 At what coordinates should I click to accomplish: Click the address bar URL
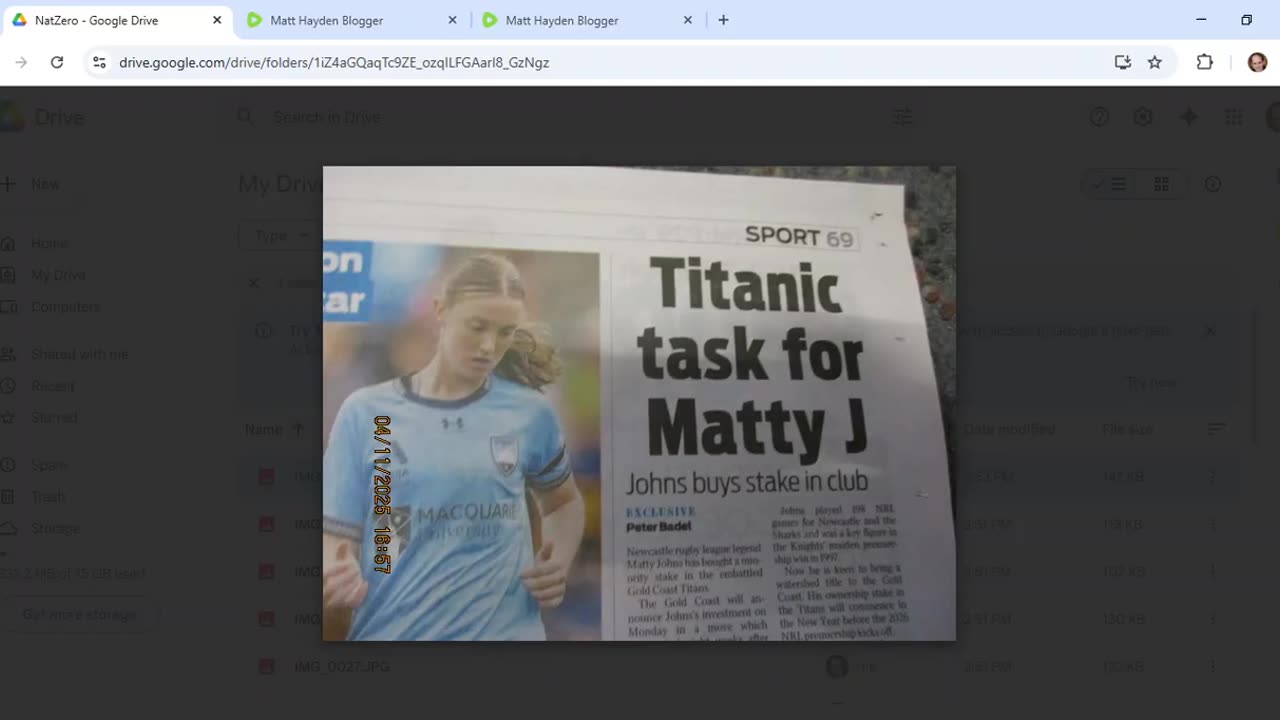coord(334,62)
